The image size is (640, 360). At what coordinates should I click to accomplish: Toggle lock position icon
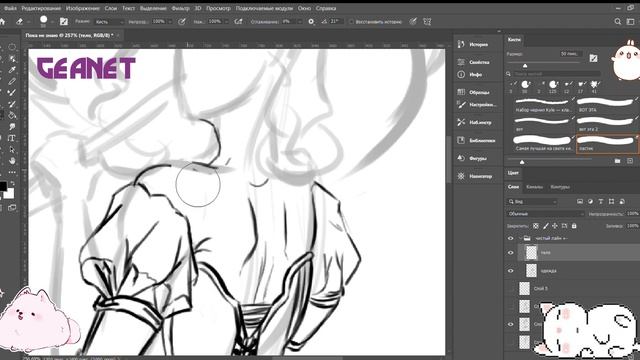[x=555, y=226]
